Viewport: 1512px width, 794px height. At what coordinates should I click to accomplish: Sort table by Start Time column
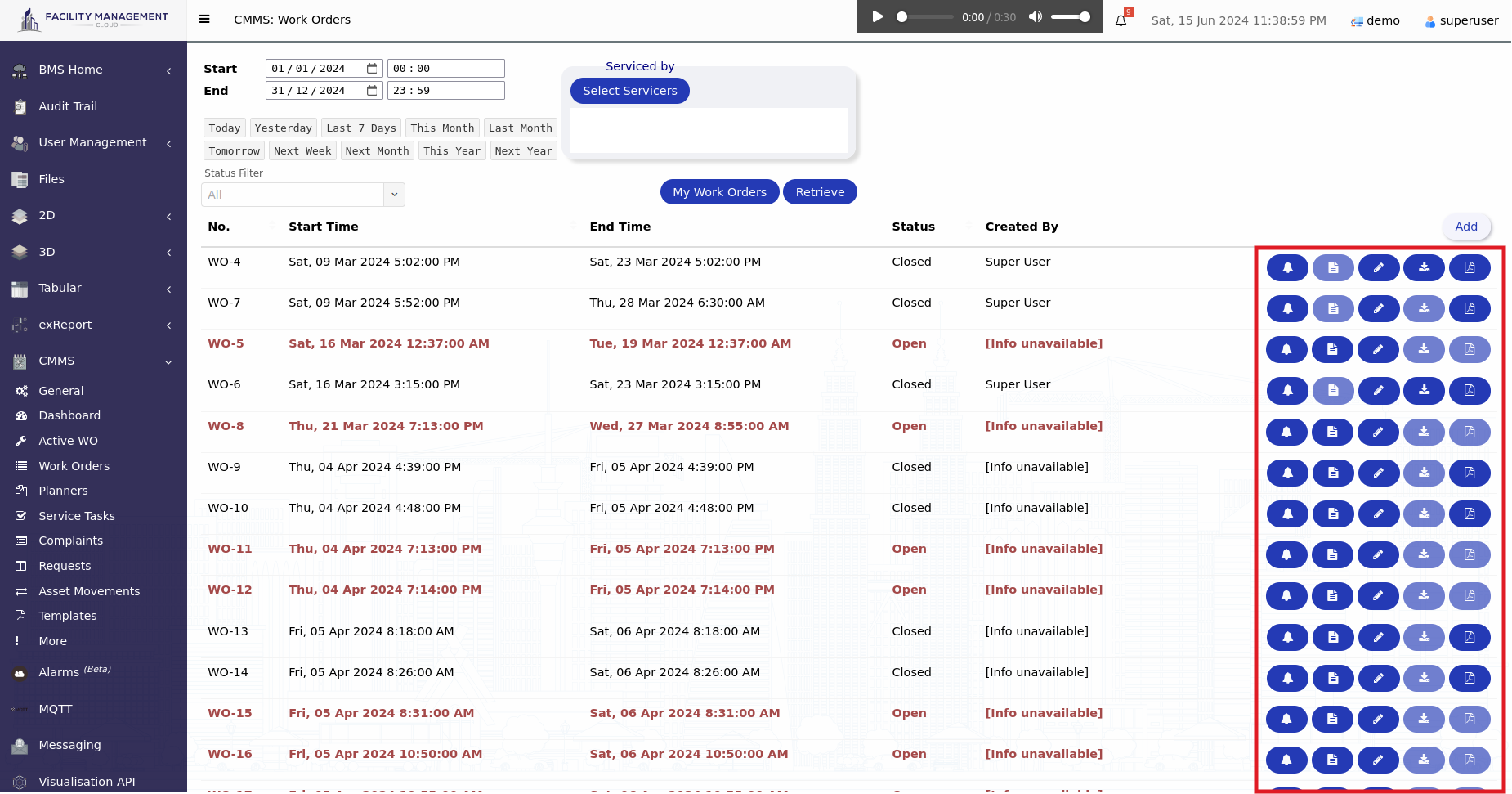coord(324,227)
